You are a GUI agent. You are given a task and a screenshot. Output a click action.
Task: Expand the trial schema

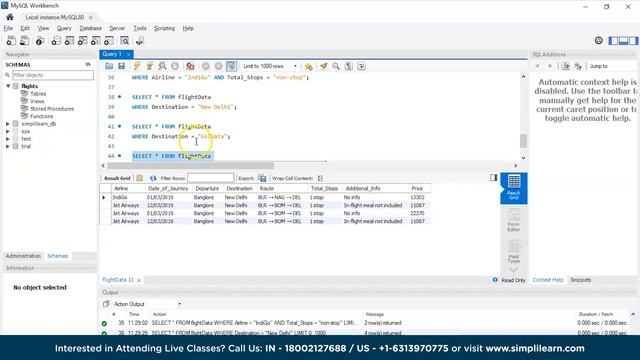pyautogui.click(x=8, y=146)
